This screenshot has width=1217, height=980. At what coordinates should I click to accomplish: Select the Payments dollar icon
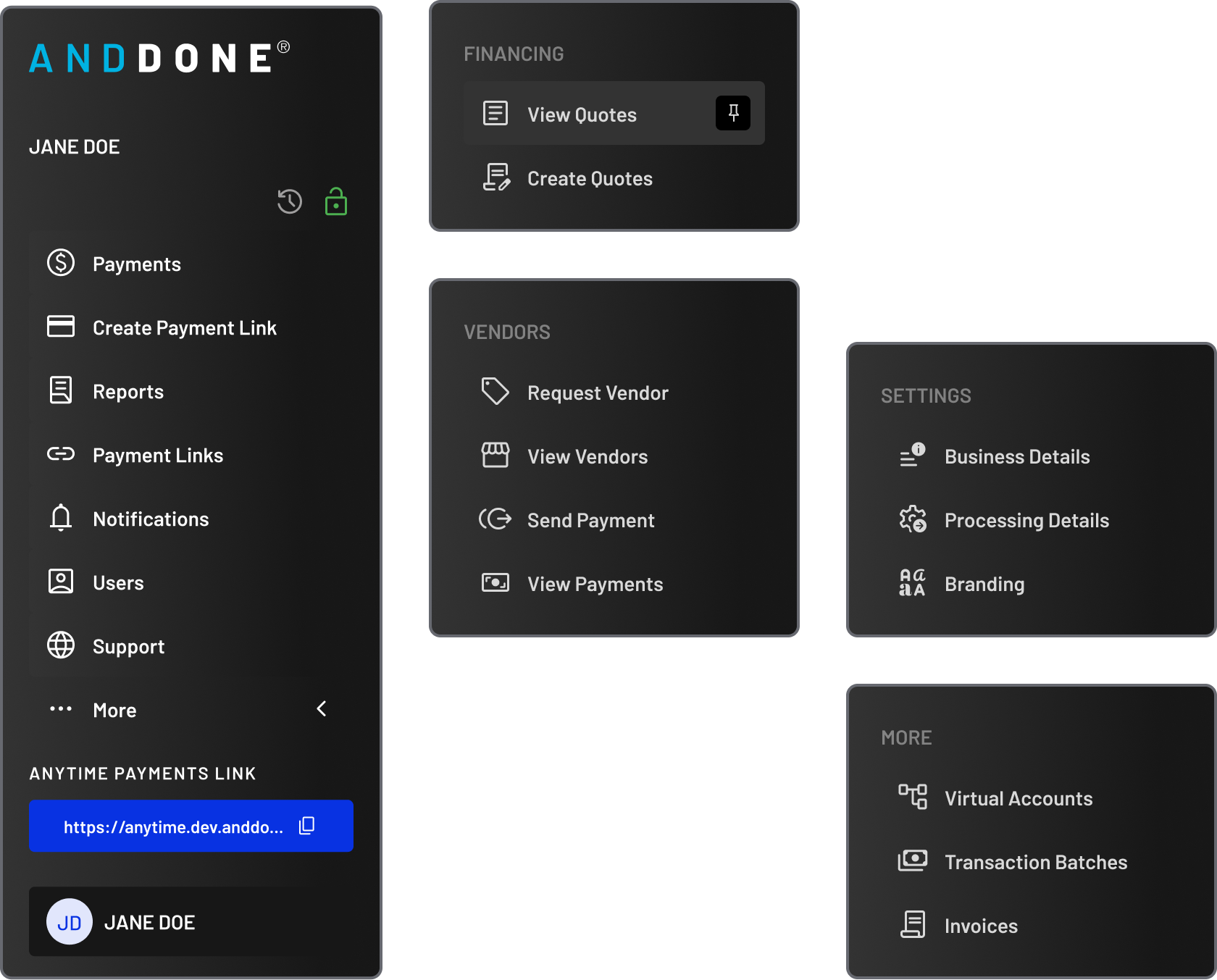[x=61, y=263]
